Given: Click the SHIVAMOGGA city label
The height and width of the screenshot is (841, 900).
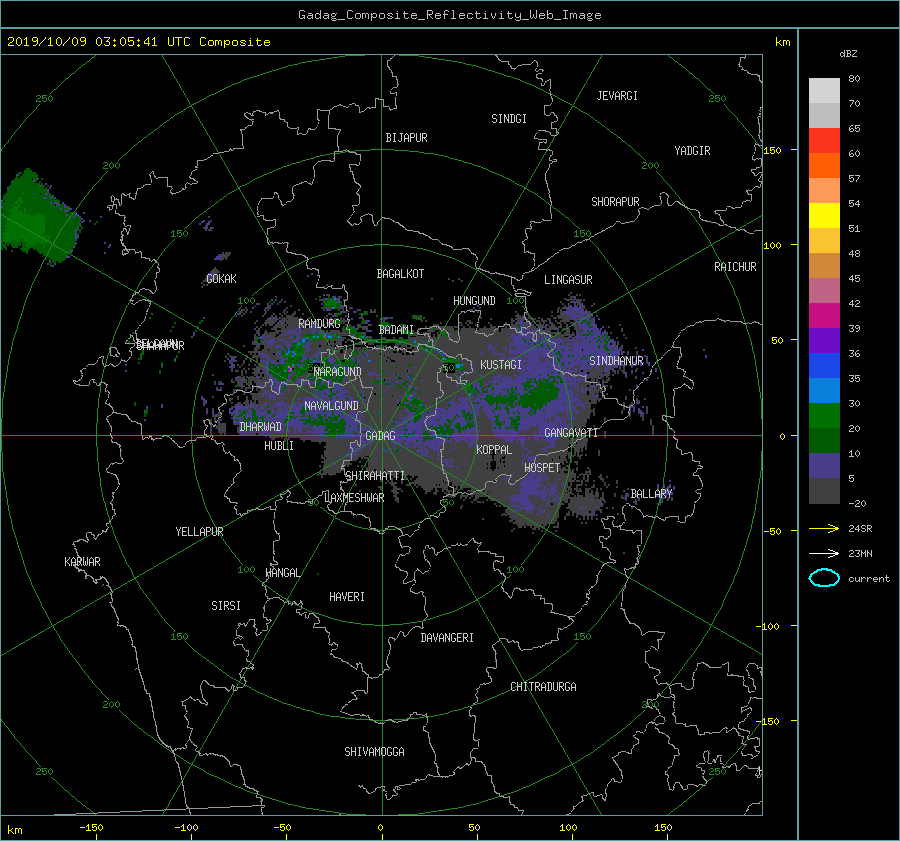Looking at the screenshot, I should 374,751.
